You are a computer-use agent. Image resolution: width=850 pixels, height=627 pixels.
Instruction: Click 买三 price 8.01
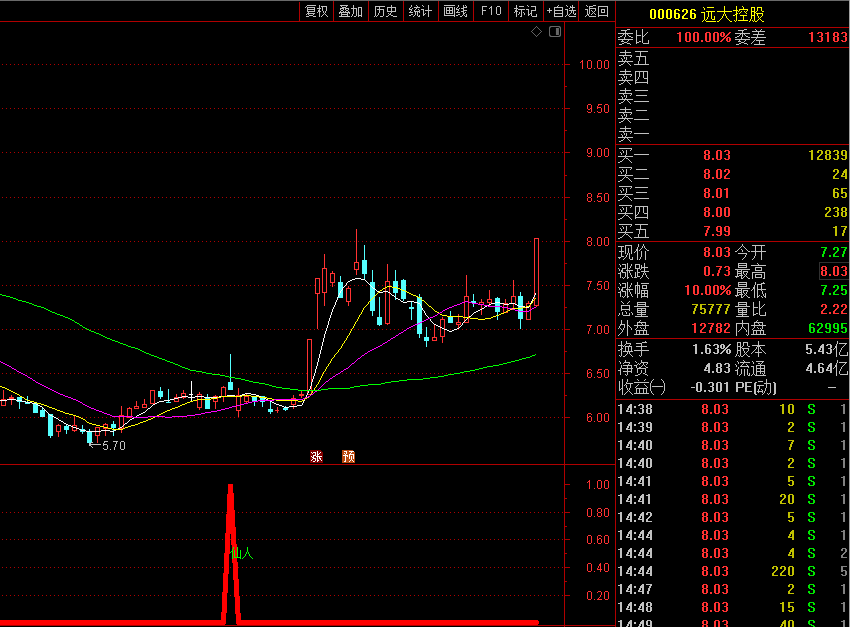717,193
